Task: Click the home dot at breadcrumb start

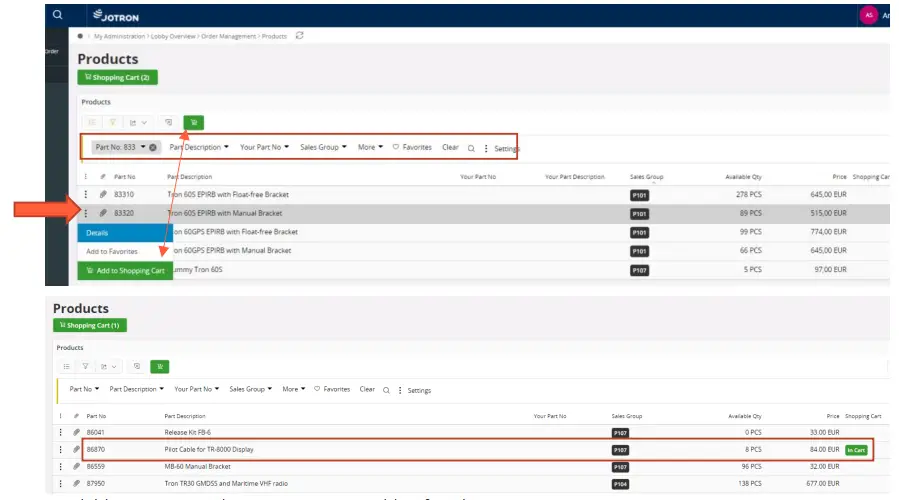Action: coord(80,36)
